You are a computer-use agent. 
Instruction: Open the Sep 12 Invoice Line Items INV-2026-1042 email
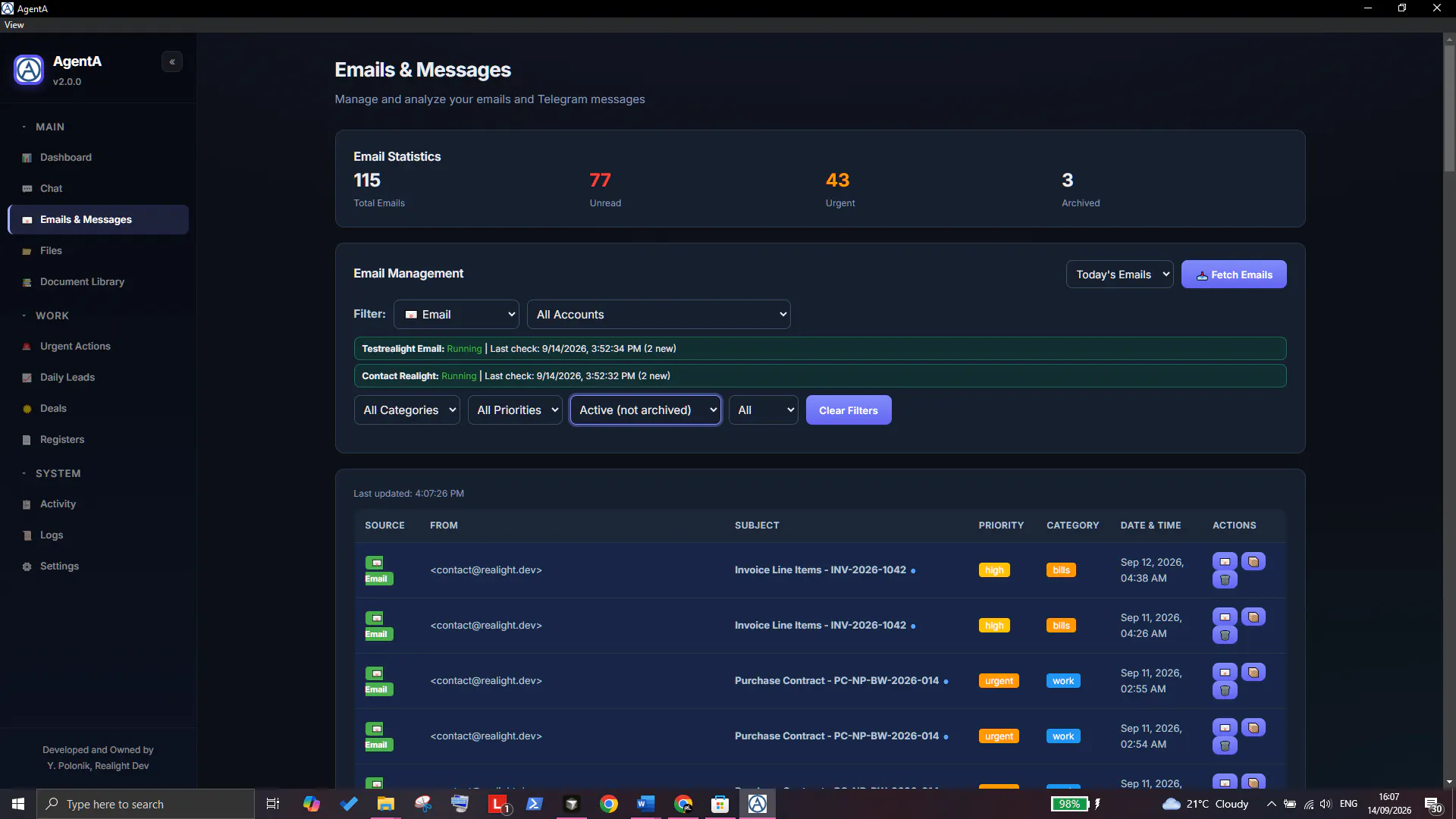pyautogui.click(x=821, y=570)
